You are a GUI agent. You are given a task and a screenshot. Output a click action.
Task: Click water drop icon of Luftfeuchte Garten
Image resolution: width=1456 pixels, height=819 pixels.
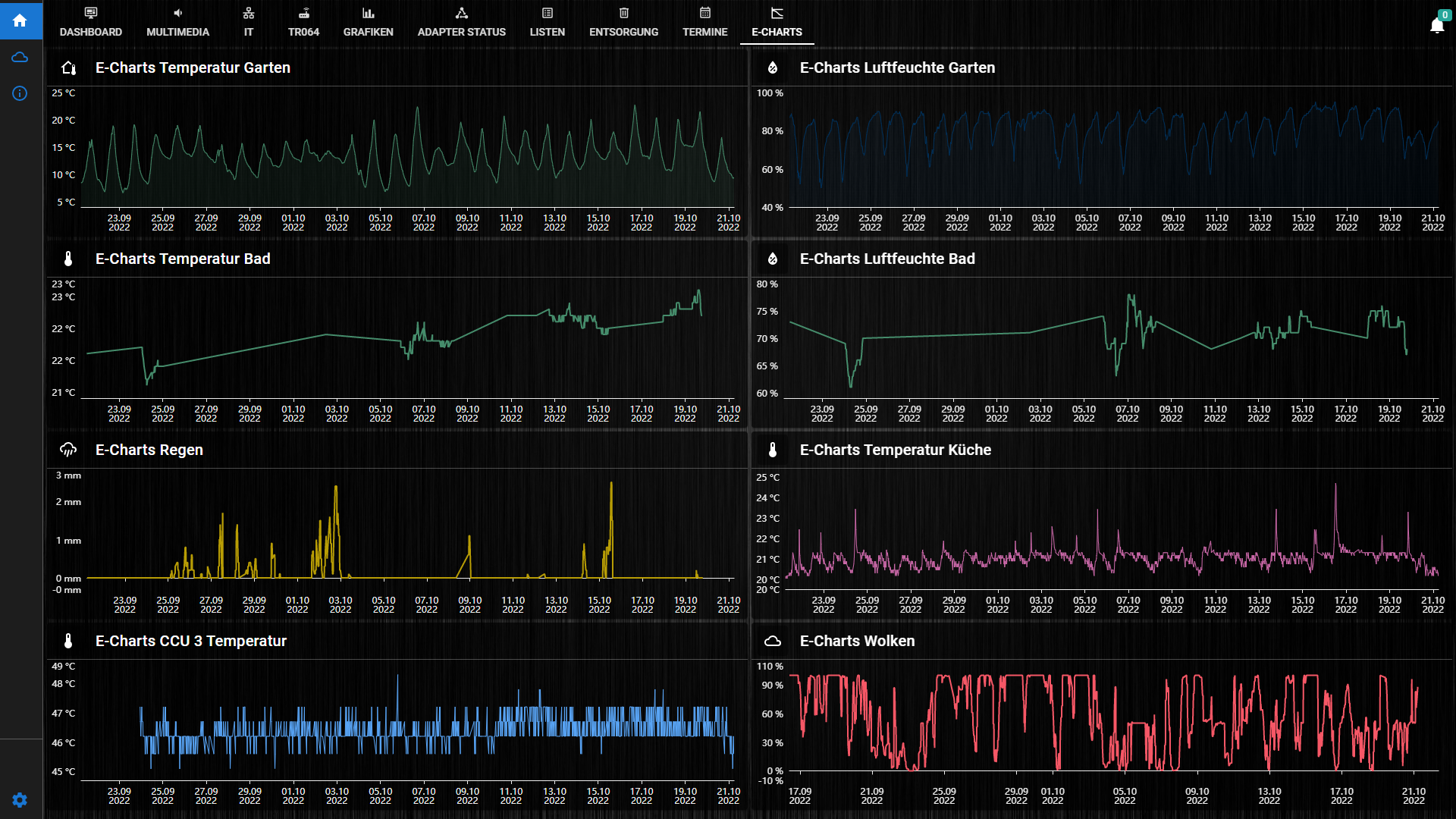point(773,68)
